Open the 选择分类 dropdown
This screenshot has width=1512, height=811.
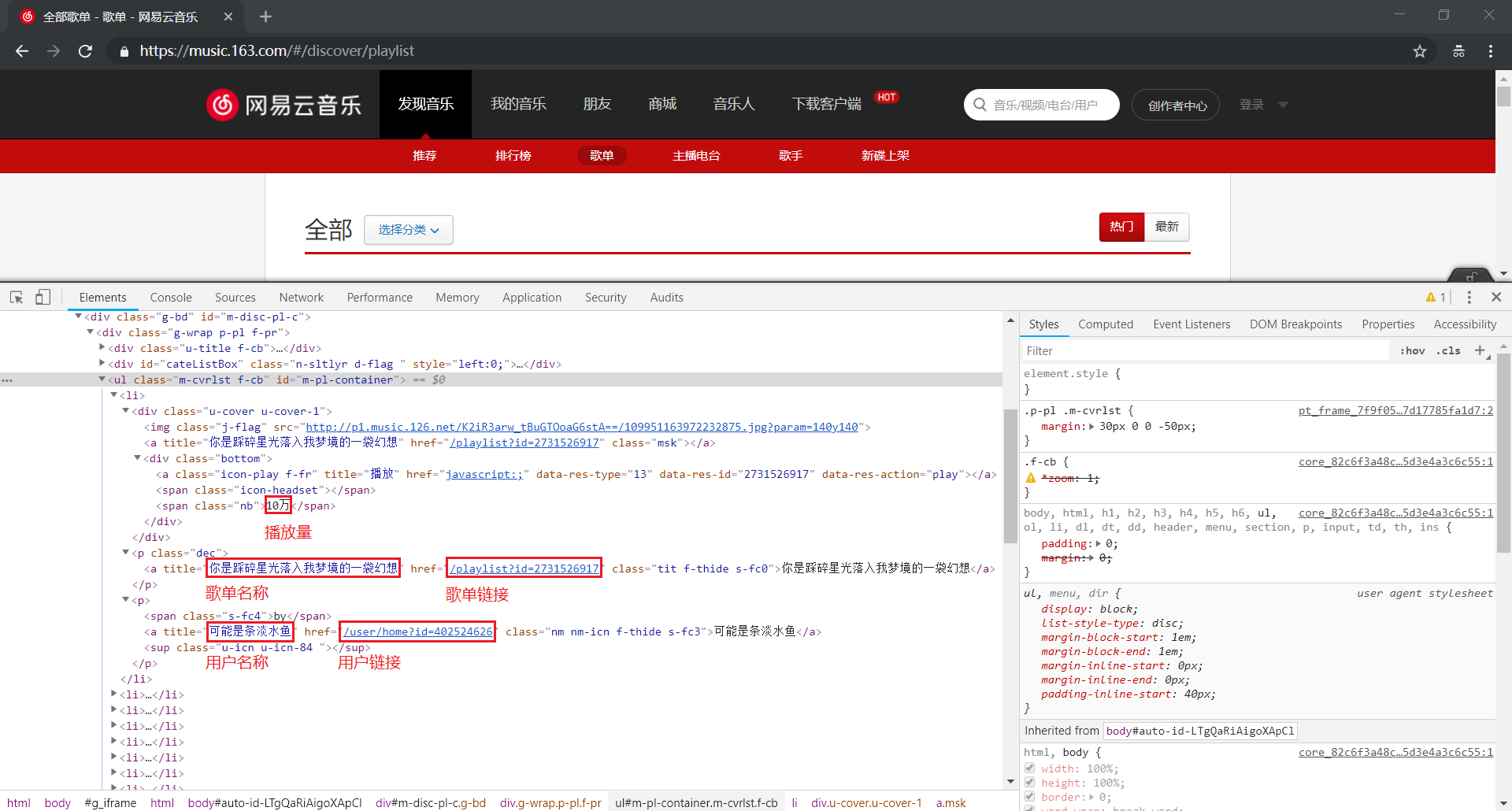[x=408, y=230]
